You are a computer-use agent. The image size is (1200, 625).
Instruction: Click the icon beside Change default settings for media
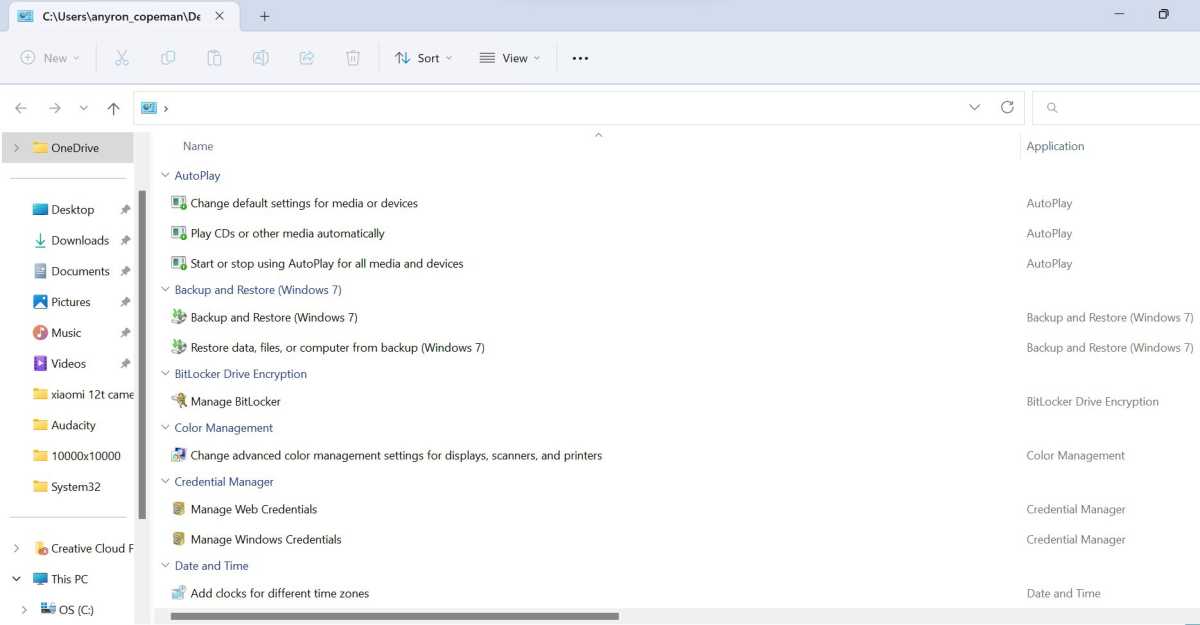(179, 203)
